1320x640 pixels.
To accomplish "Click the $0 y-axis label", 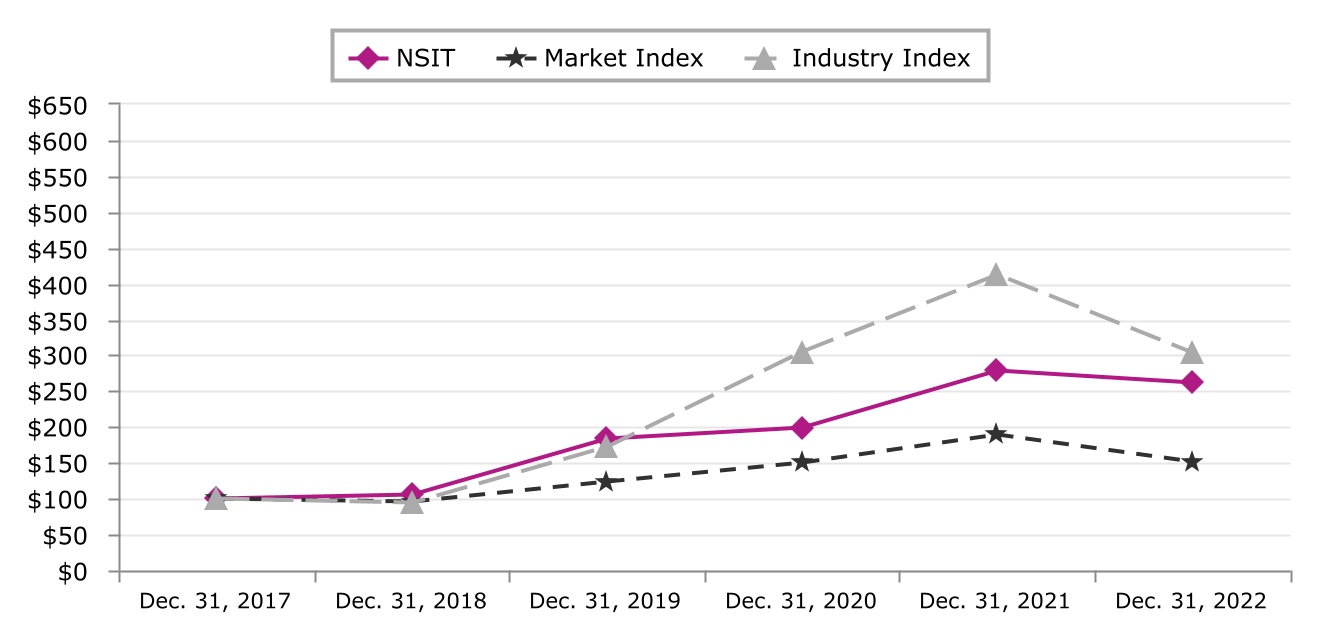I will click(x=75, y=572).
